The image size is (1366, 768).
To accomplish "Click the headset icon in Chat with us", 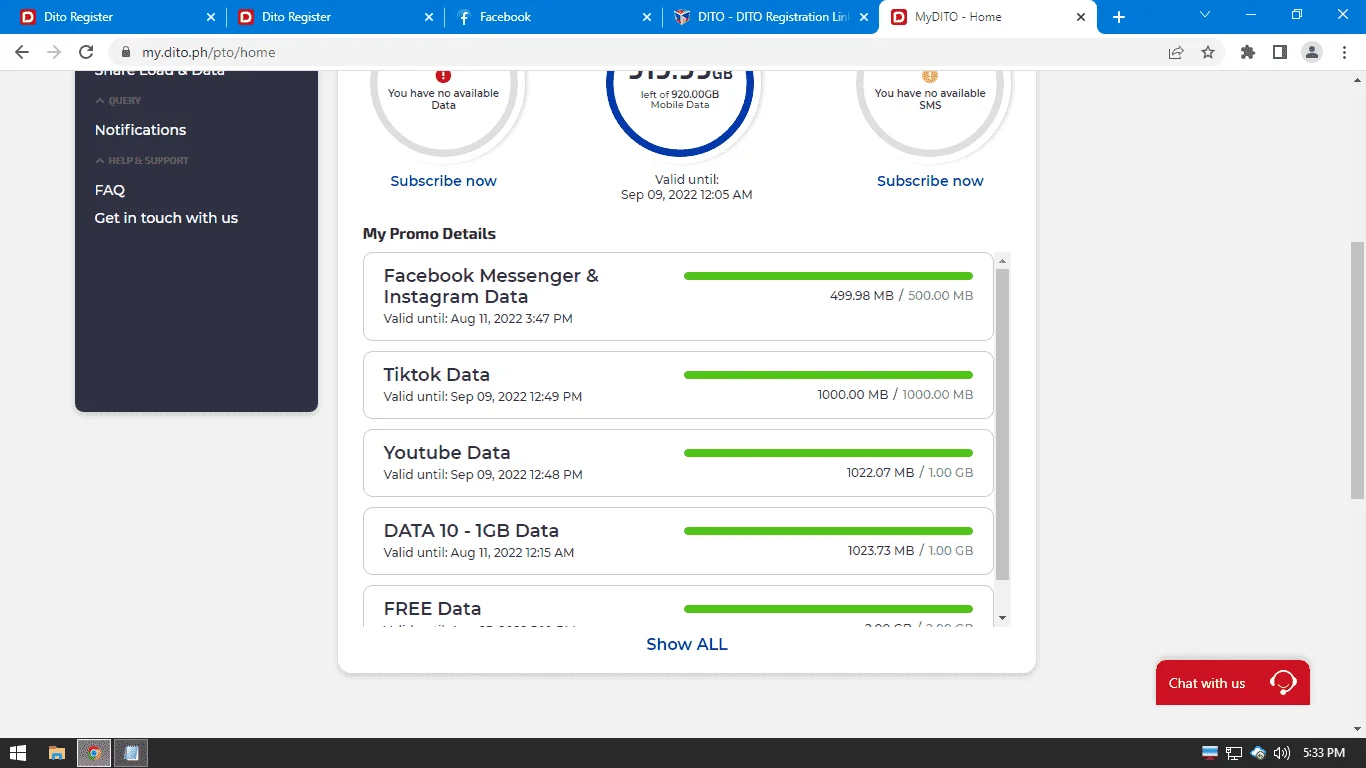I will [1283, 683].
